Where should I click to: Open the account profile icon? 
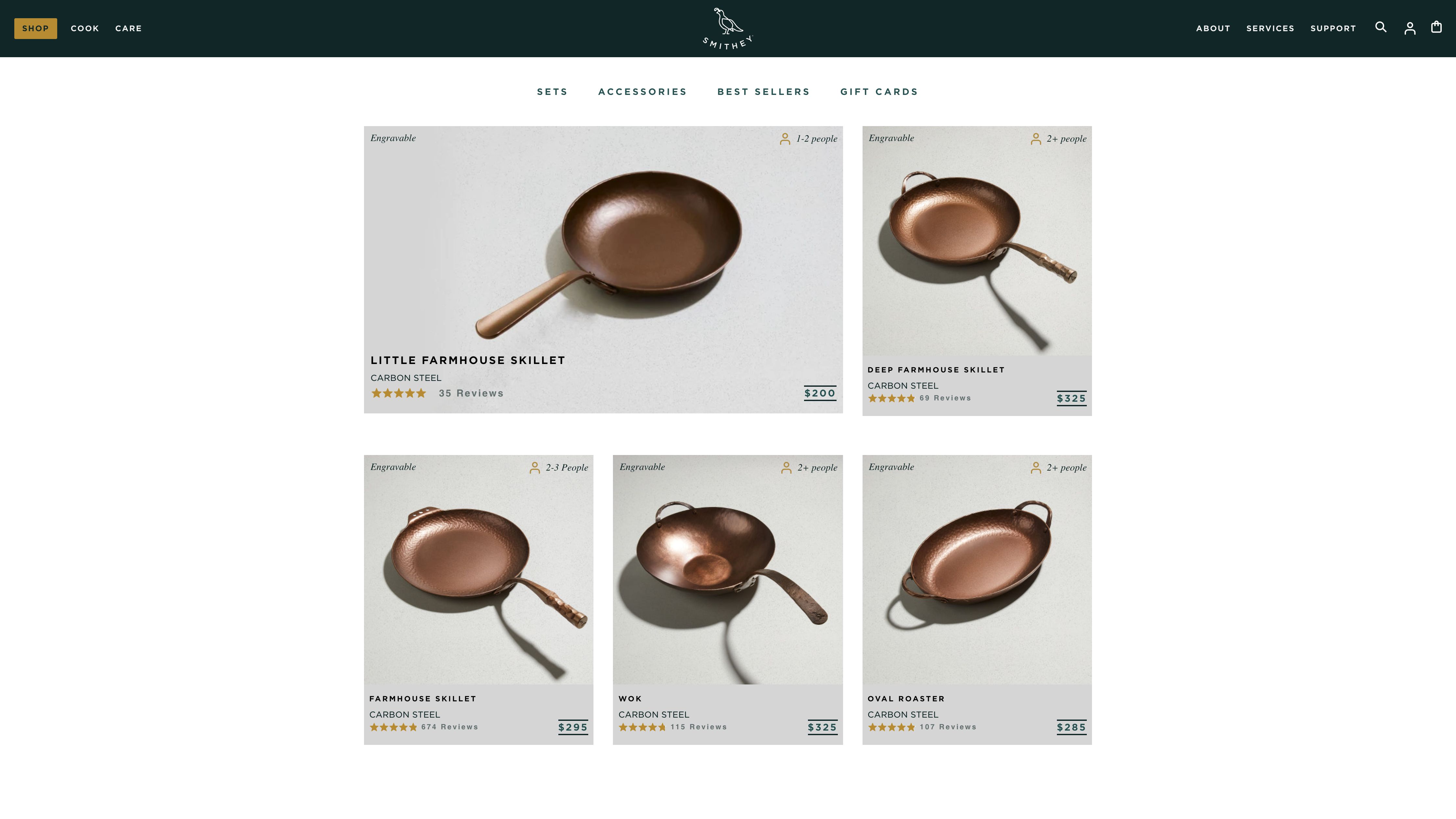pyautogui.click(x=1410, y=28)
